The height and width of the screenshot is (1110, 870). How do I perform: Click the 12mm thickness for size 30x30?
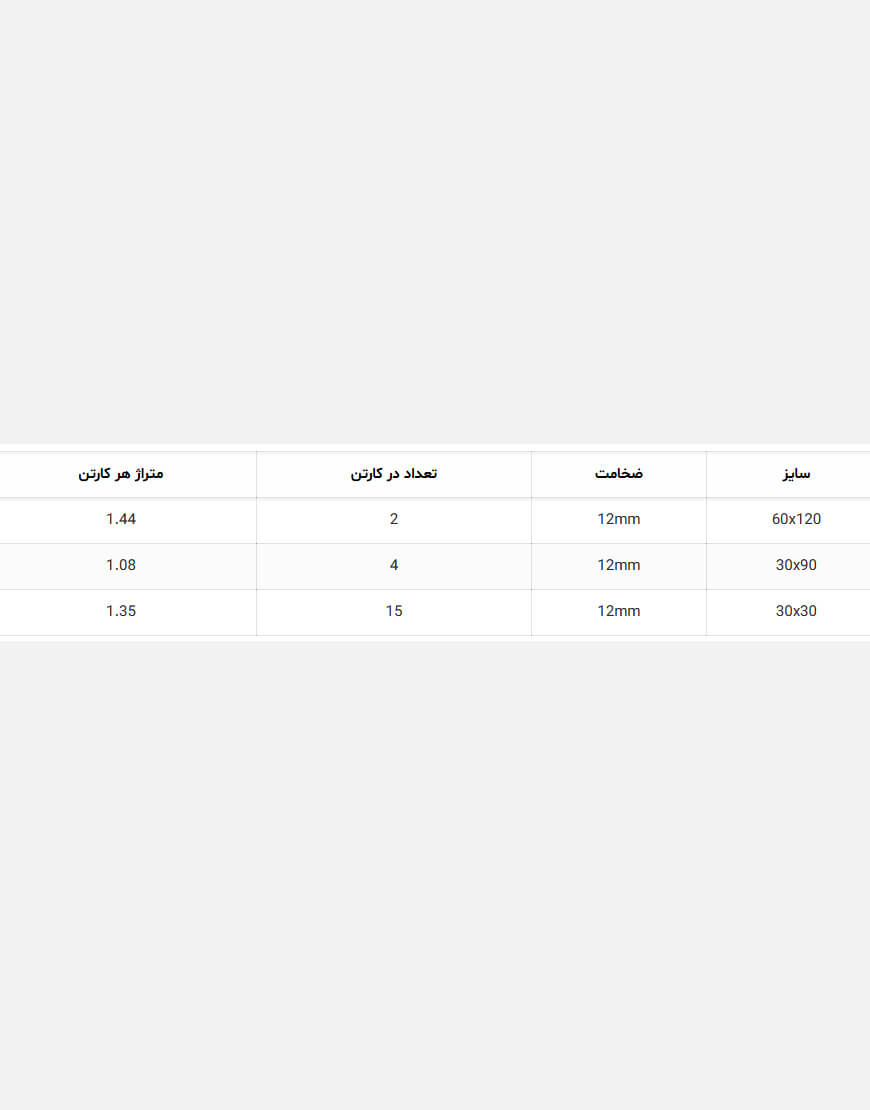pyautogui.click(x=619, y=611)
